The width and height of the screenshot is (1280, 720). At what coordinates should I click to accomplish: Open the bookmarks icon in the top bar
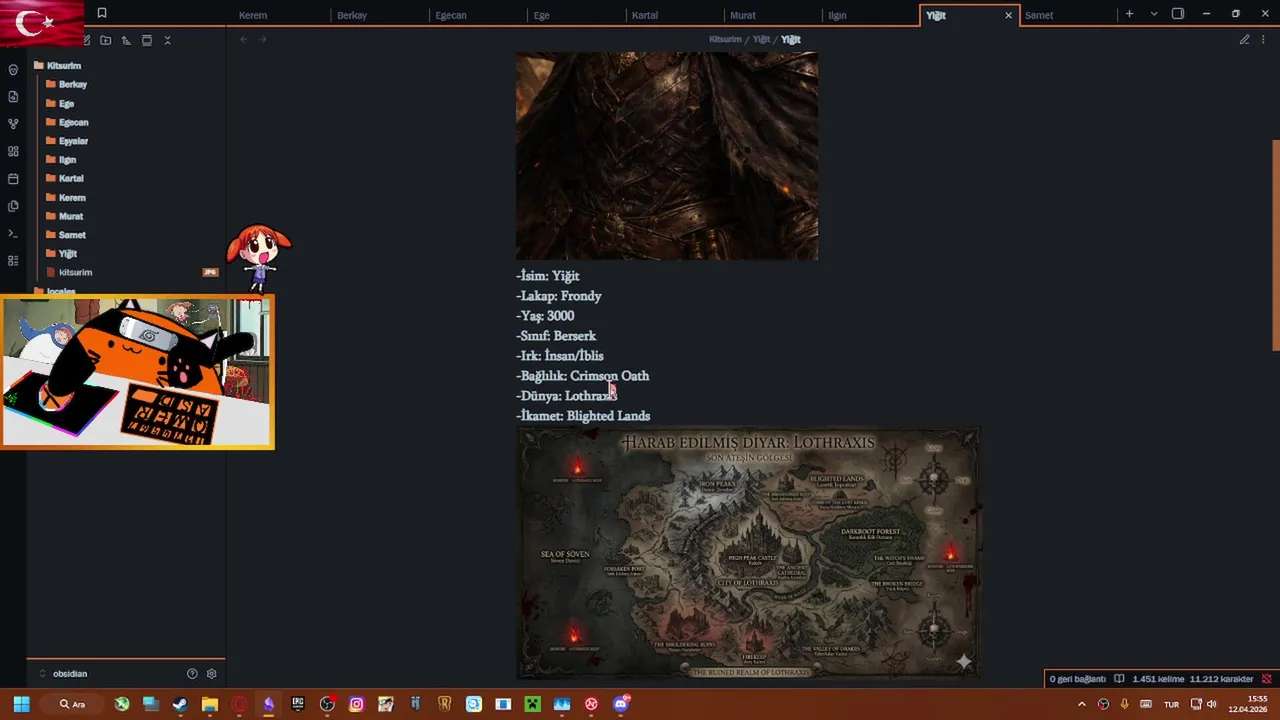101,14
